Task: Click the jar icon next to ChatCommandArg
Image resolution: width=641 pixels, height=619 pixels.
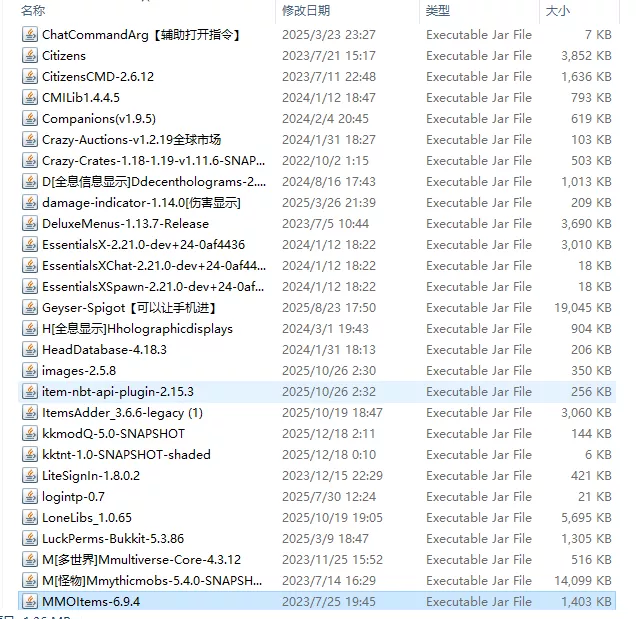Action: click(30, 35)
